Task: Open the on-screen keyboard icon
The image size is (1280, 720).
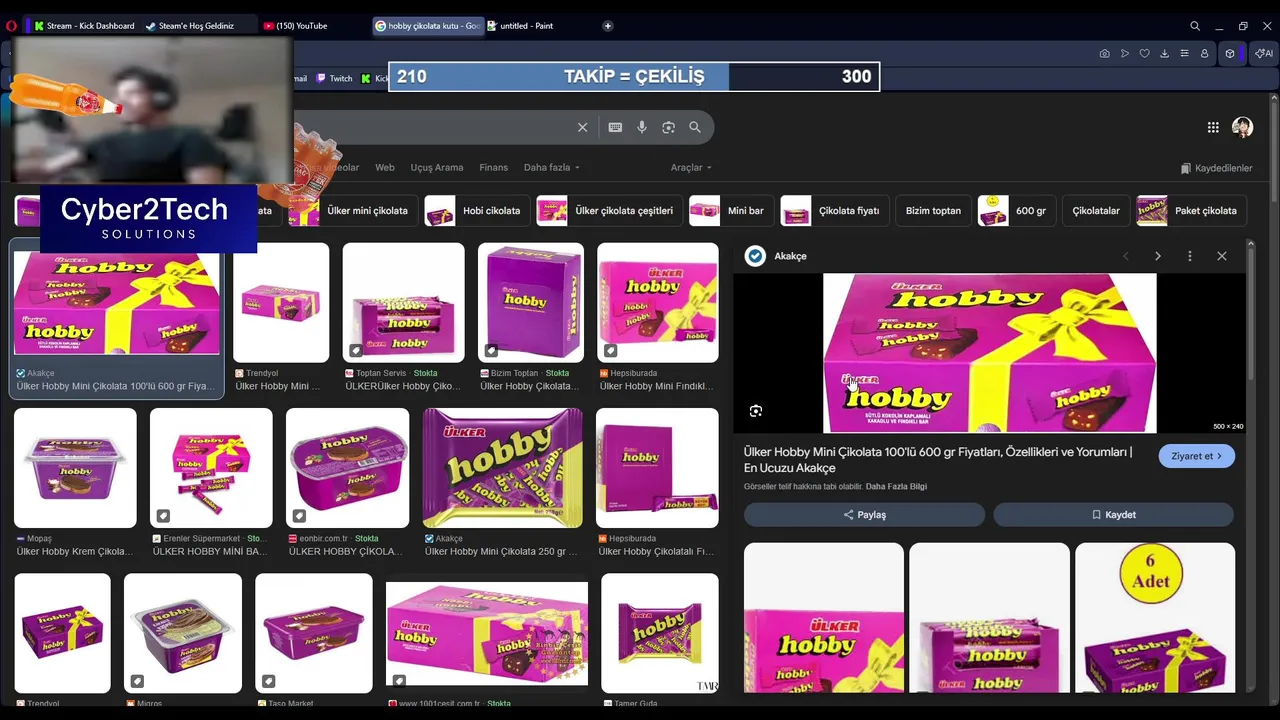Action: (615, 127)
